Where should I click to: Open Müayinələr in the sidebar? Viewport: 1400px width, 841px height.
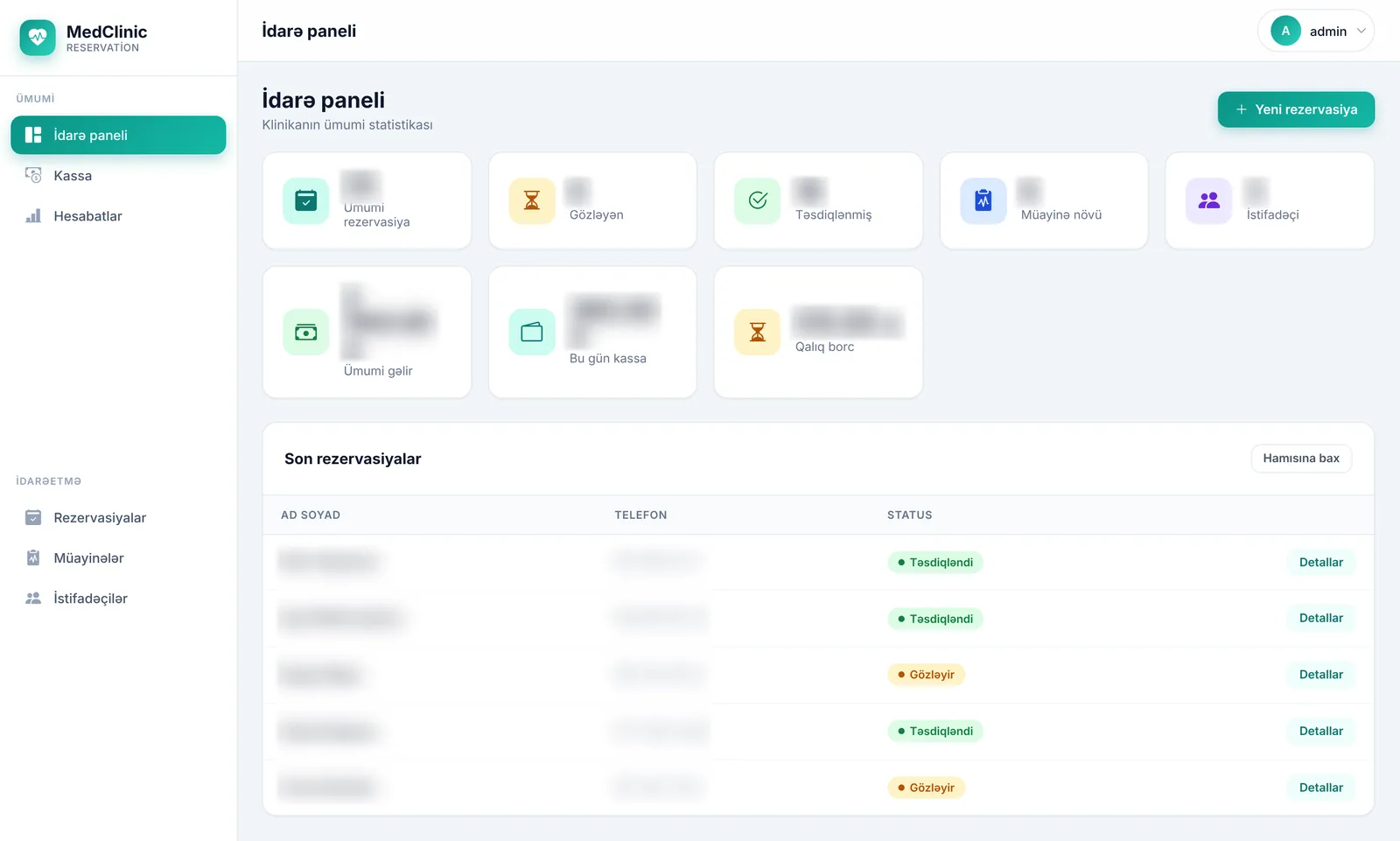point(118,557)
